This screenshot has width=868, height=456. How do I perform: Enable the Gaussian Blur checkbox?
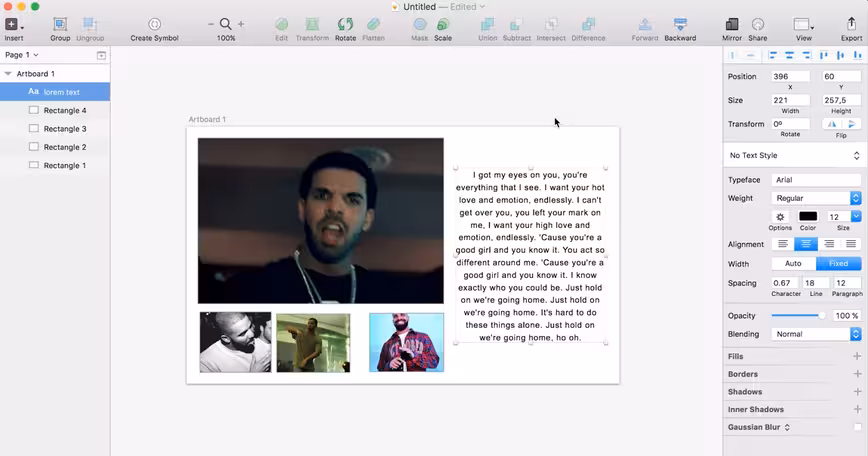[x=857, y=427]
